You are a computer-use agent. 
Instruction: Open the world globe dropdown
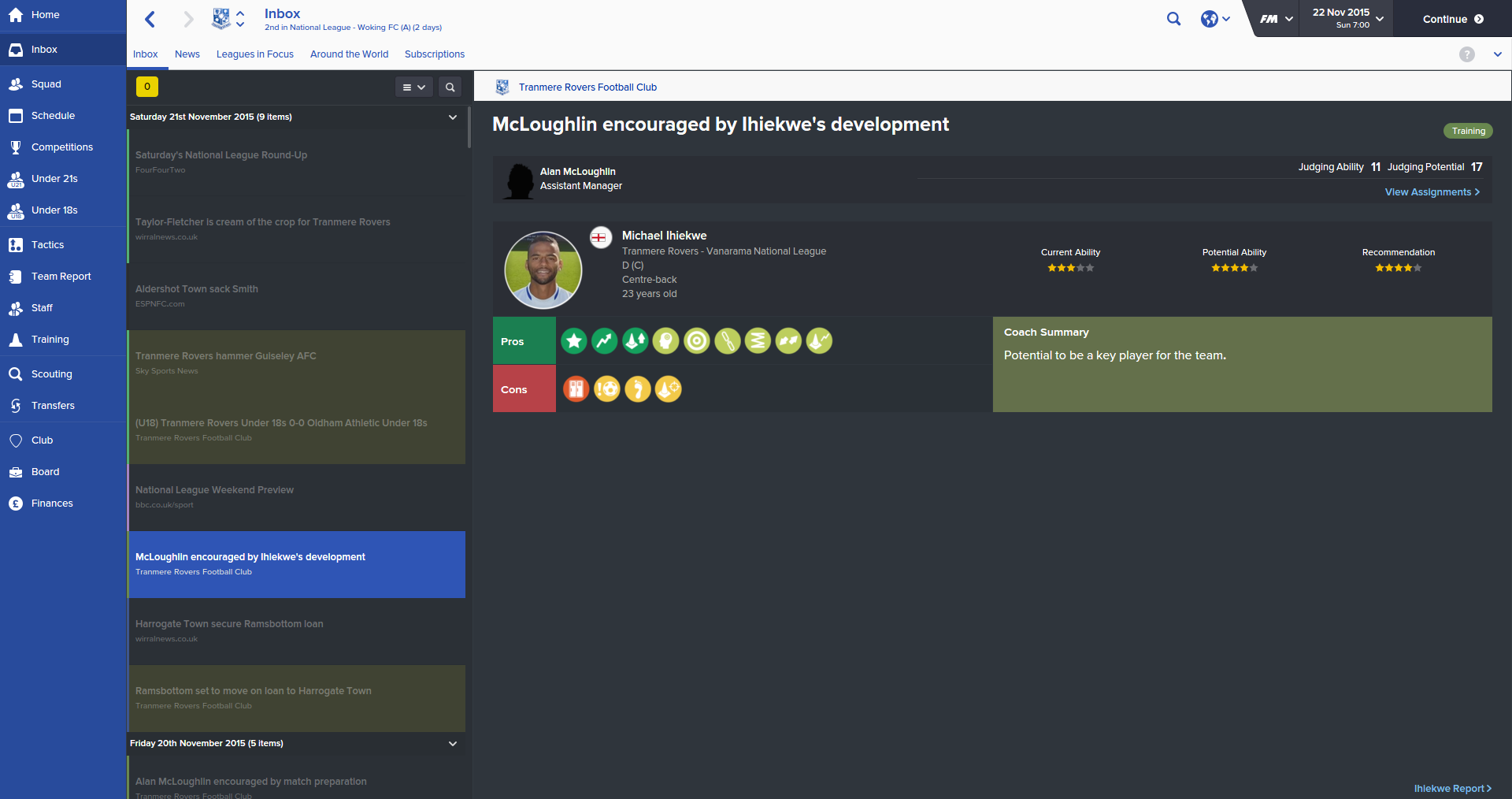pos(1215,19)
